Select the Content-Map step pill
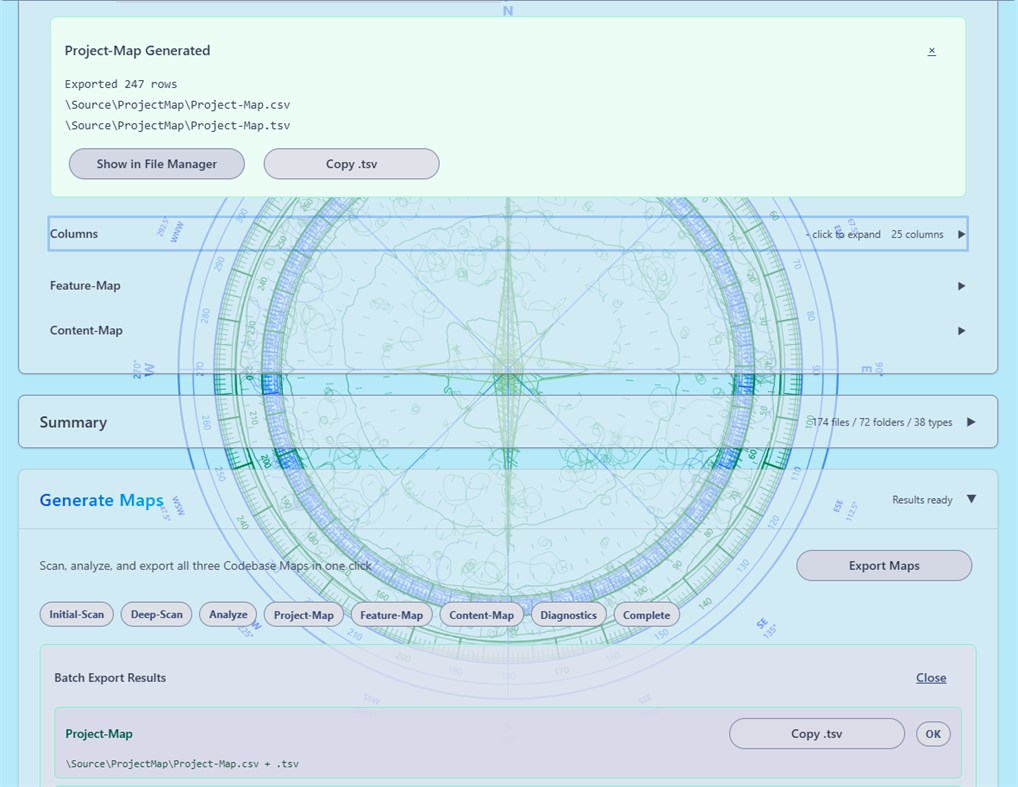This screenshot has height=787, width=1018. coord(481,615)
